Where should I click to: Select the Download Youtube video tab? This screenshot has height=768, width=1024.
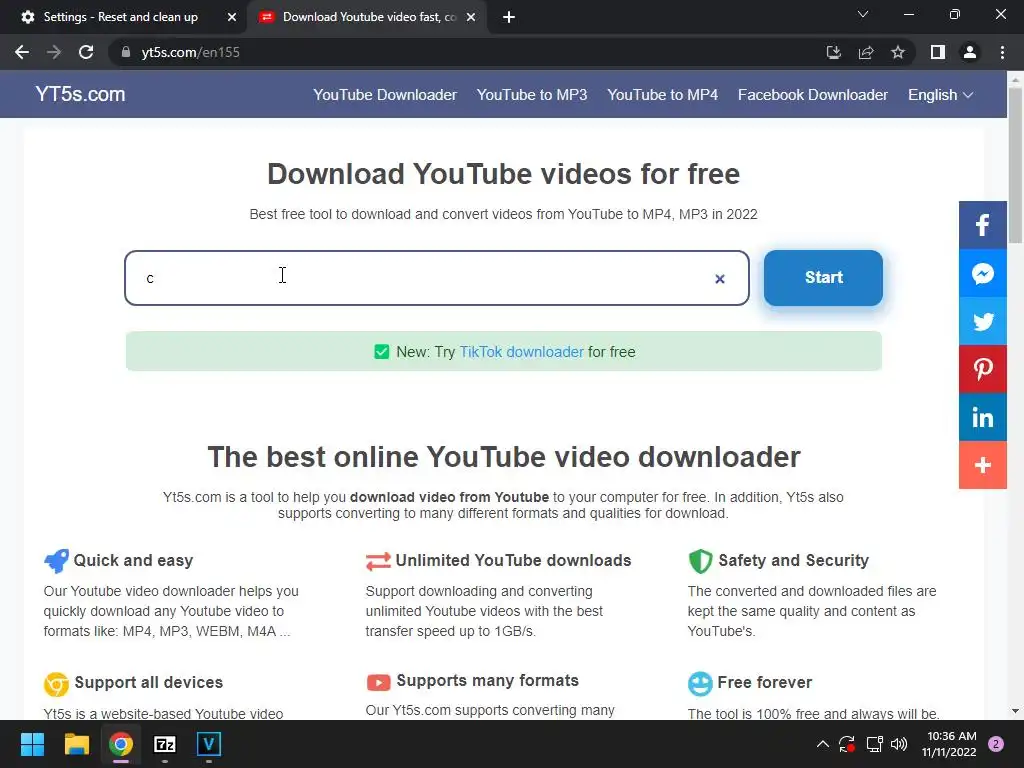coord(369,17)
